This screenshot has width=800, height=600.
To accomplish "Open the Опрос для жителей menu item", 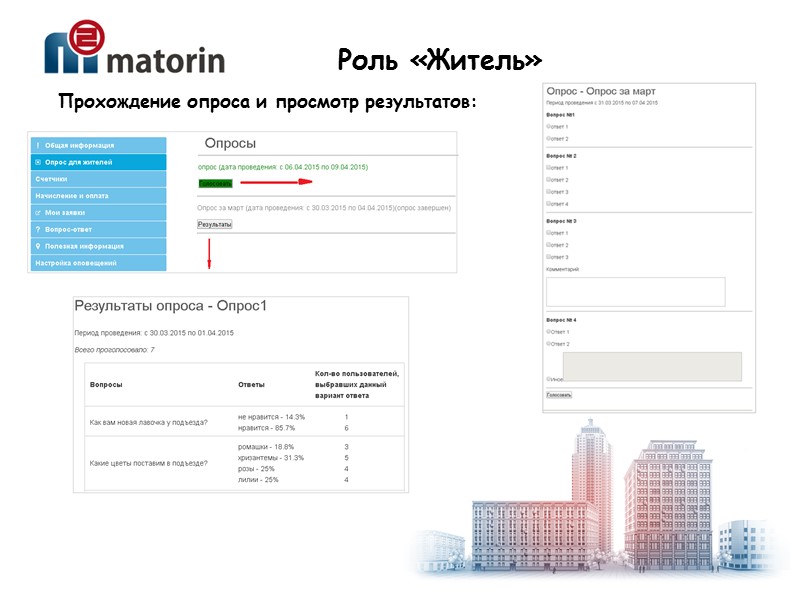I will pyautogui.click(x=98, y=162).
